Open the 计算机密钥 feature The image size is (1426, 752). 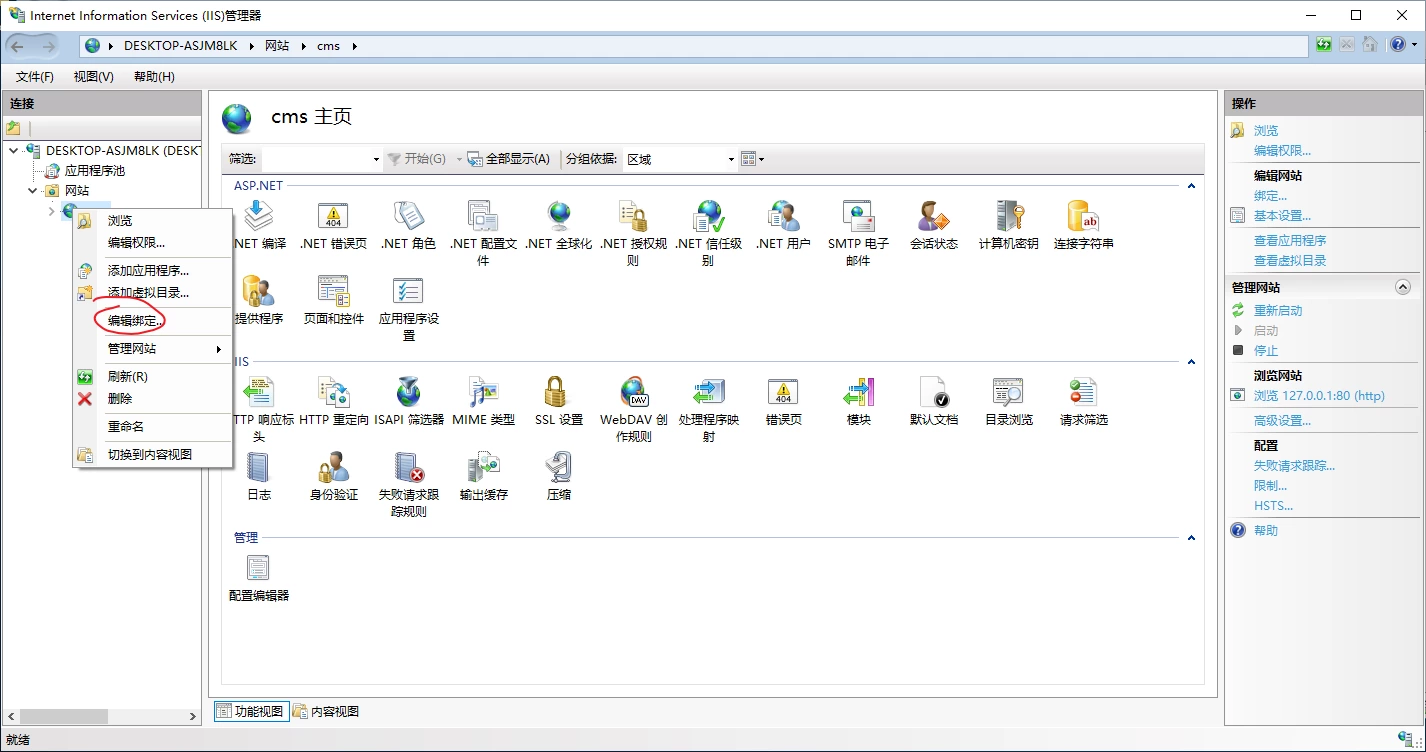pyautogui.click(x=1008, y=225)
